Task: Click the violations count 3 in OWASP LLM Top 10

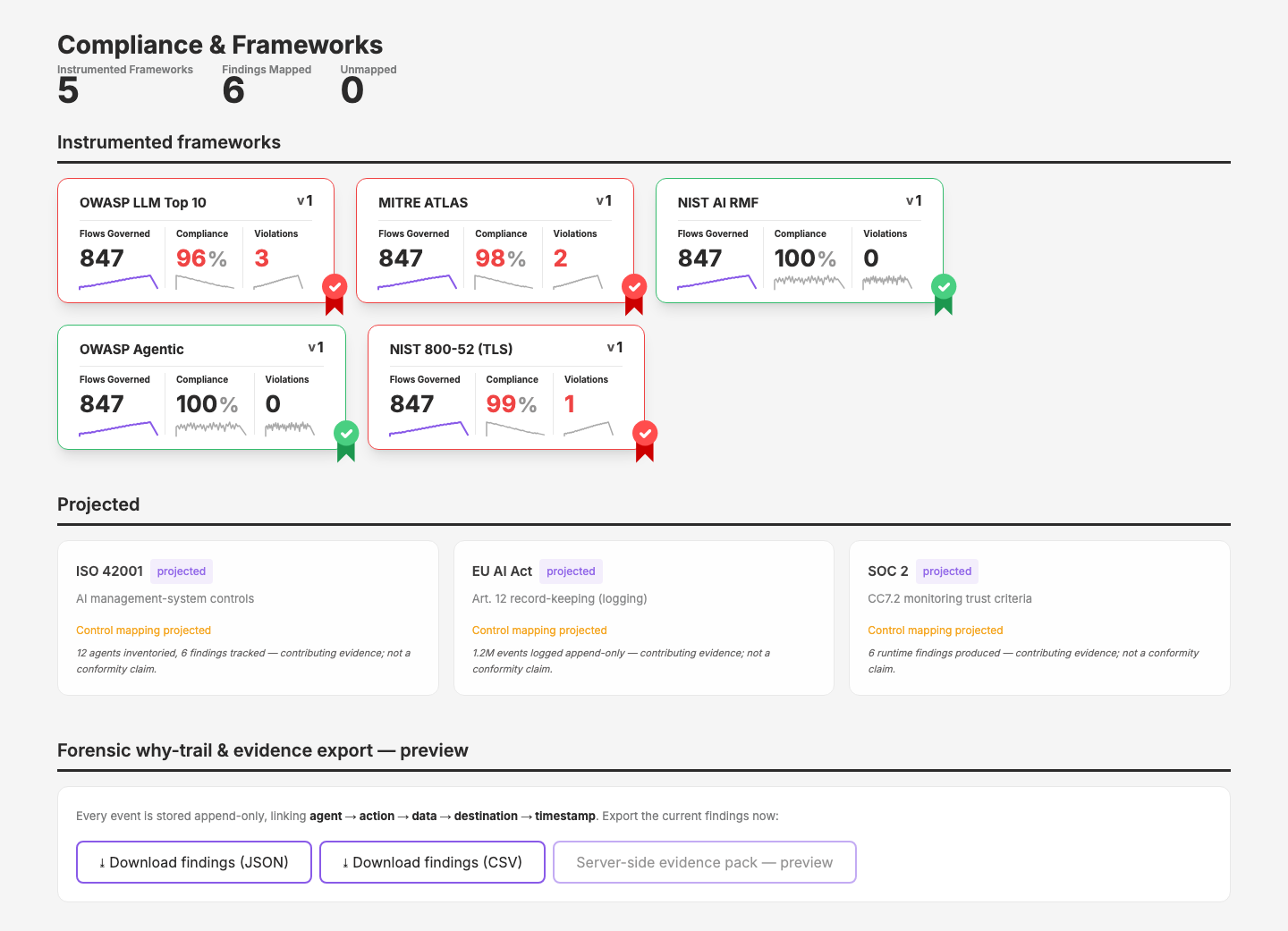Action: tap(261, 258)
